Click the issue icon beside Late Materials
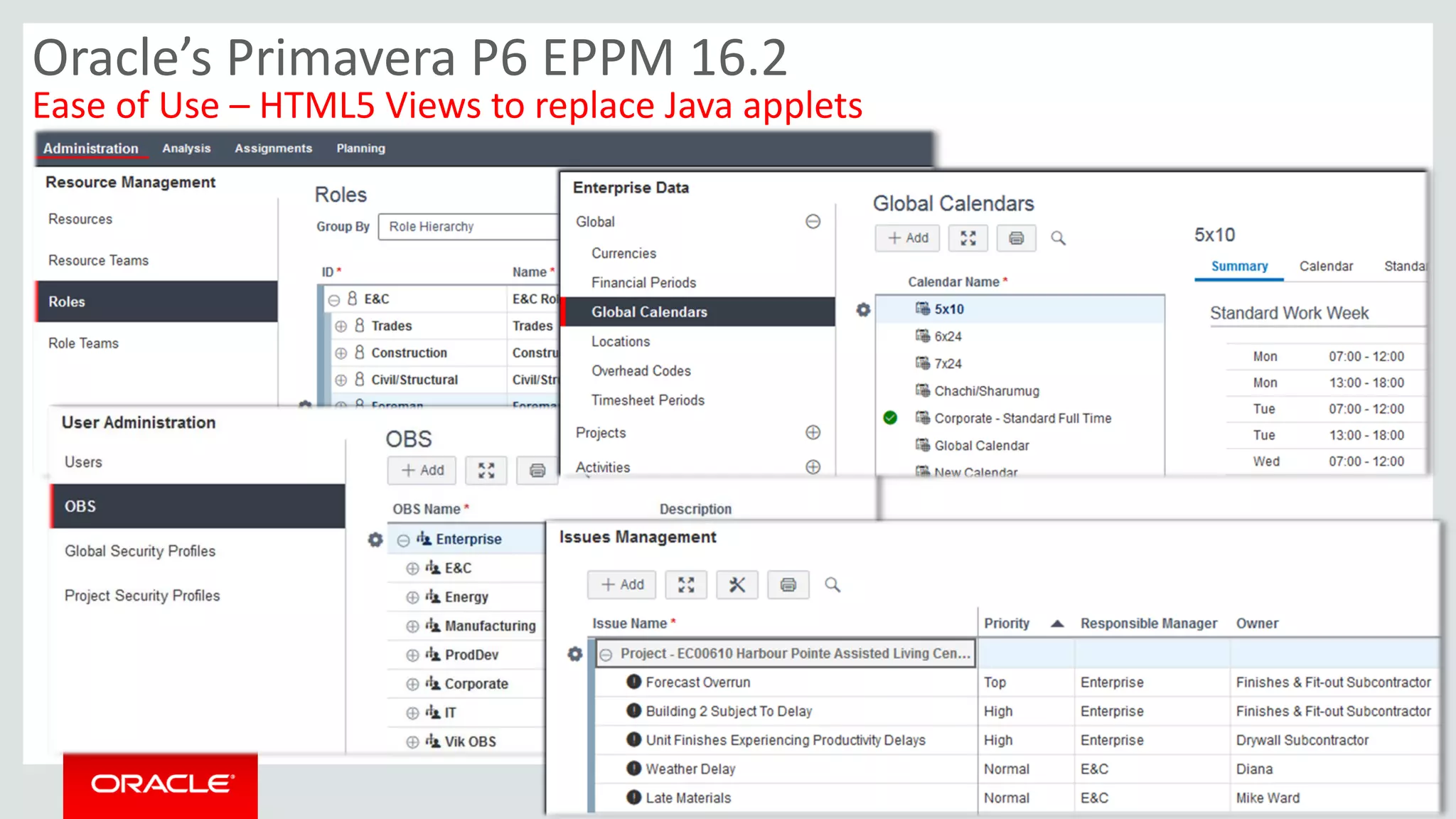The width and height of the screenshot is (1456, 819). point(634,798)
